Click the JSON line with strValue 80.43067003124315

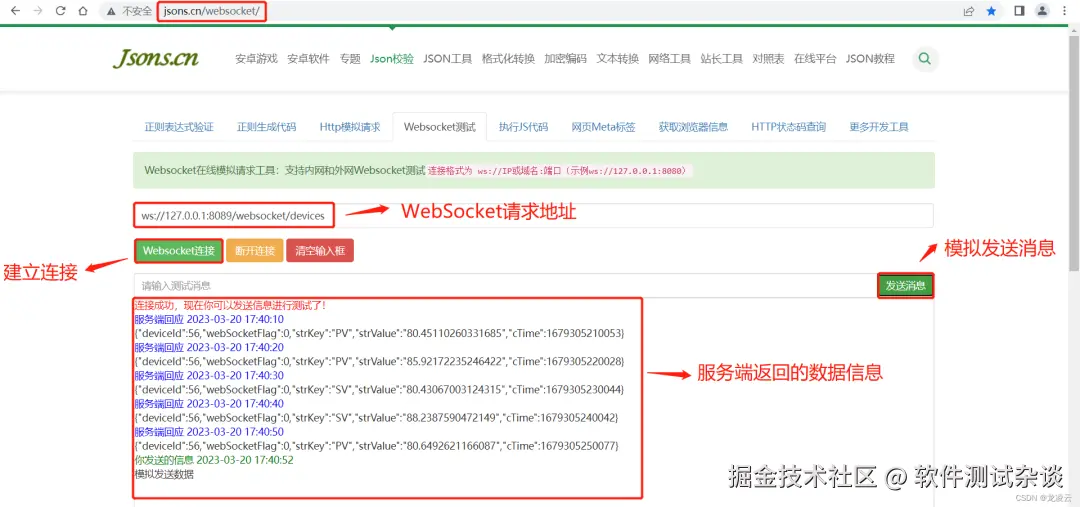click(x=380, y=390)
